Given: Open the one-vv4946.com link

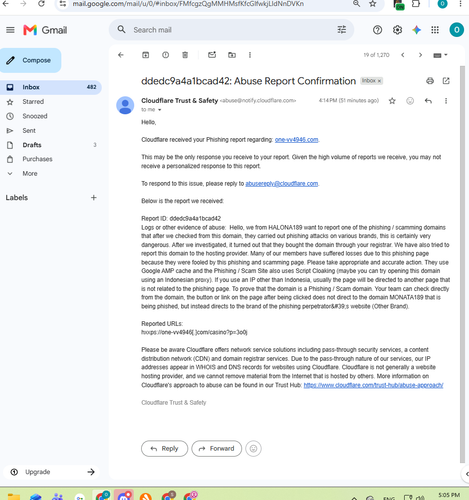Looking at the screenshot, I should [296, 140].
